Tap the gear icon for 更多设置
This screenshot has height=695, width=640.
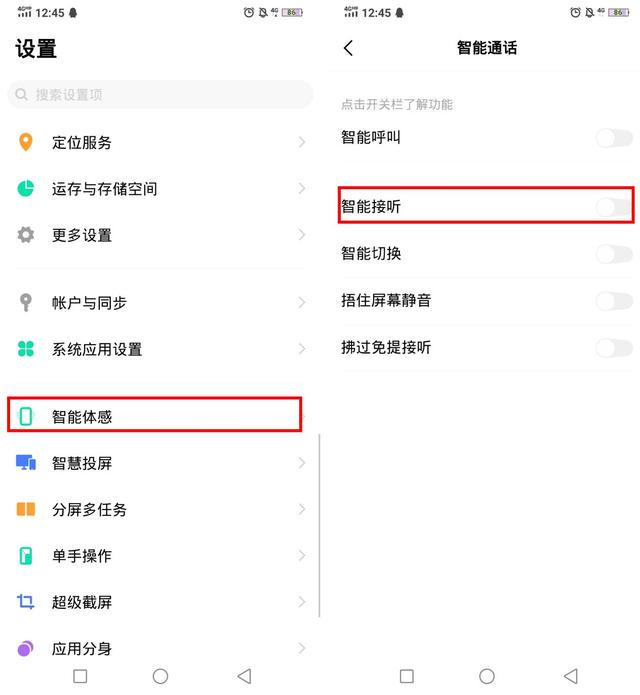click(x=26, y=234)
